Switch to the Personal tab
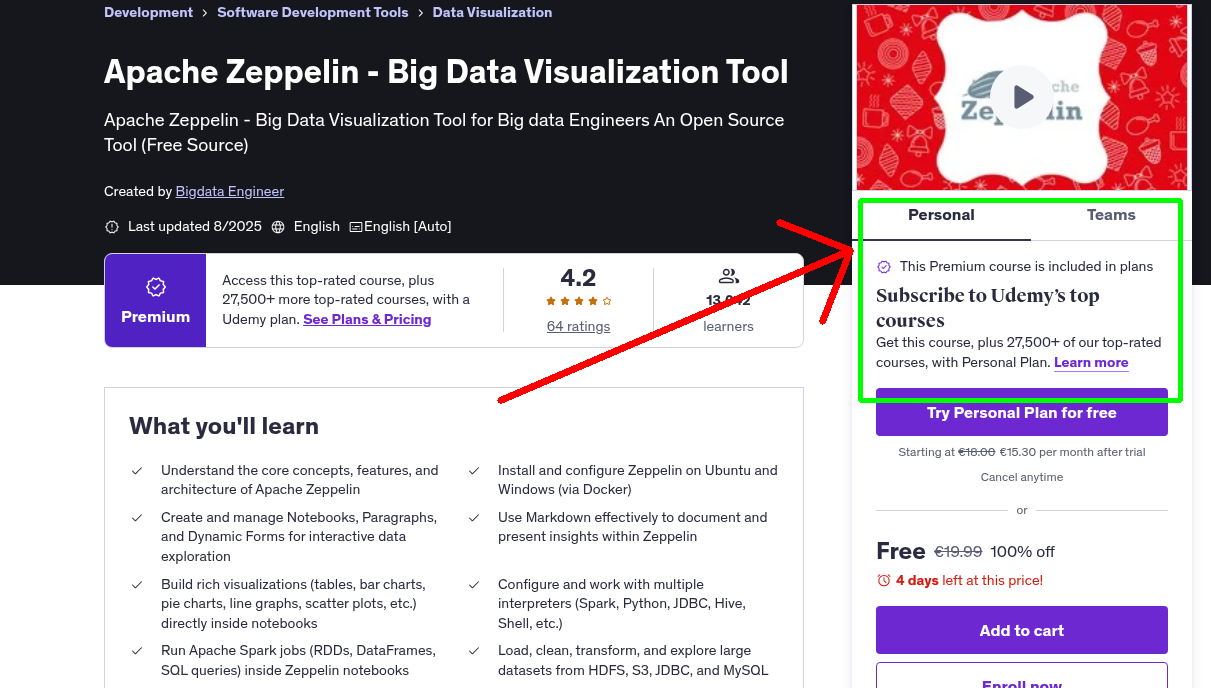 tap(941, 215)
